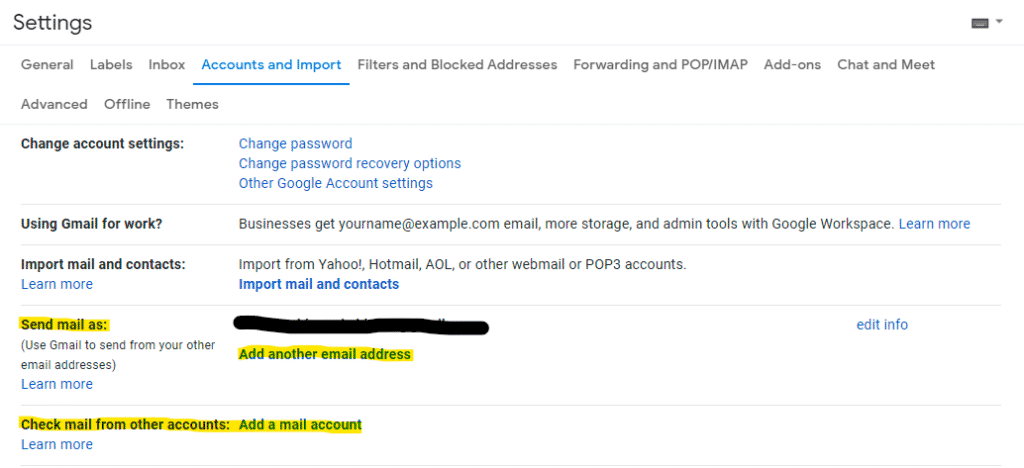
Task: Select Filters and Blocked Addresses tab
Action: [457, 65]
